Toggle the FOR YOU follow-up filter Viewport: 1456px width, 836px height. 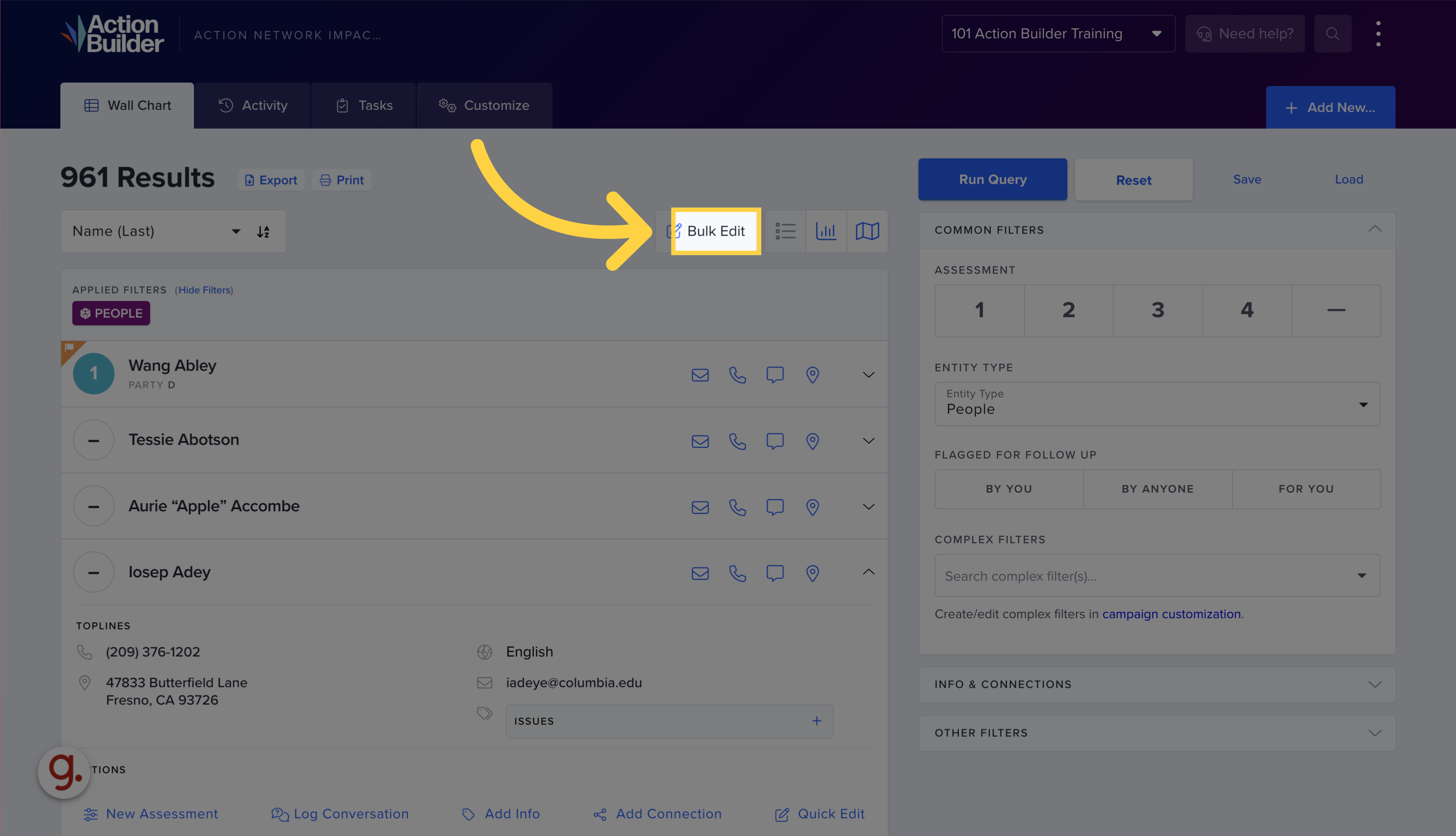coord(1306,489)
